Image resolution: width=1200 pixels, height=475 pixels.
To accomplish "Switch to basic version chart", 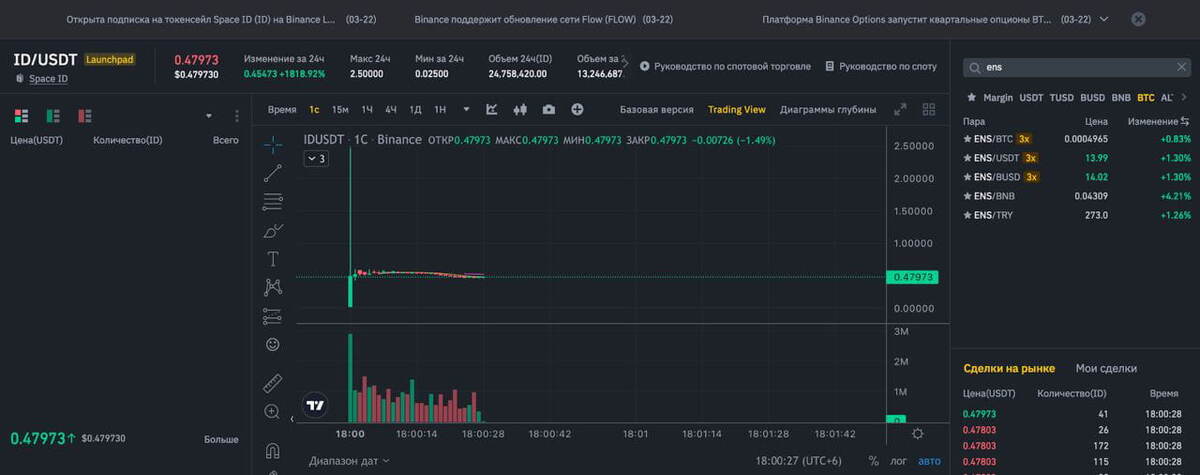I will (656, 109).
